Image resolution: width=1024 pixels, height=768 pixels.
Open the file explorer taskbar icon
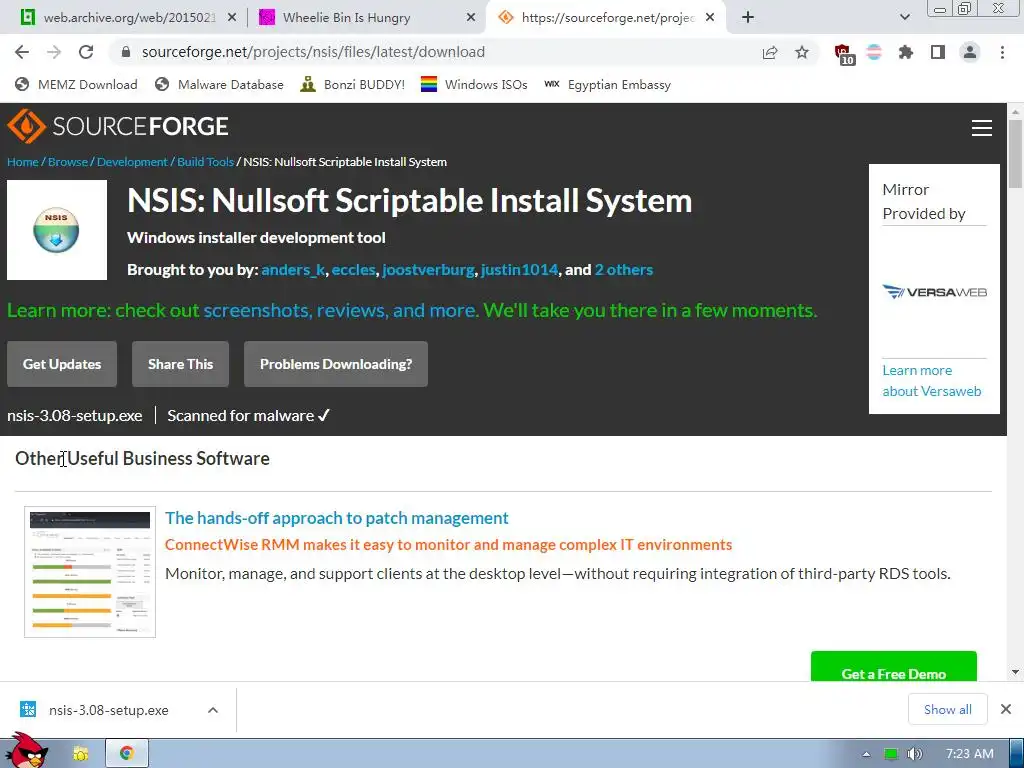pyautogui.click(x=80, y=754)
